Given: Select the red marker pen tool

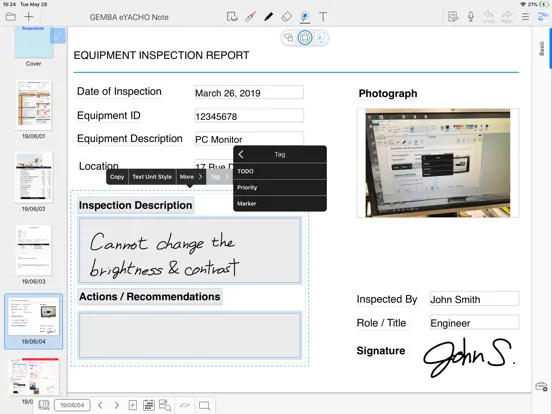Looking at the screenshot, I should click(x=251, y=17).
